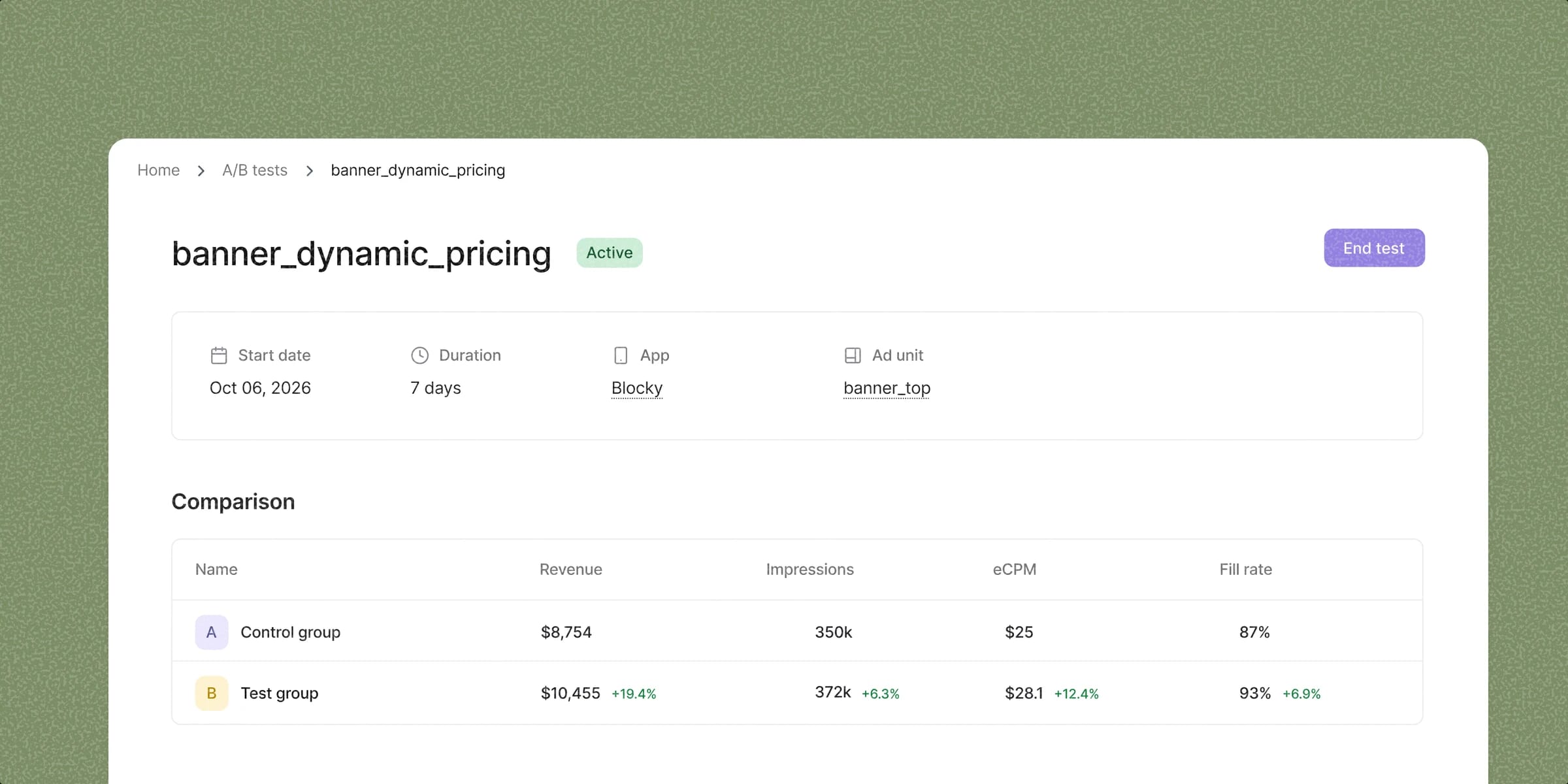This screenshot has height=784, width=1568.
Task: Click banner_dynamic_pricing in the breadcrumb
Action: tap(418, 171)
